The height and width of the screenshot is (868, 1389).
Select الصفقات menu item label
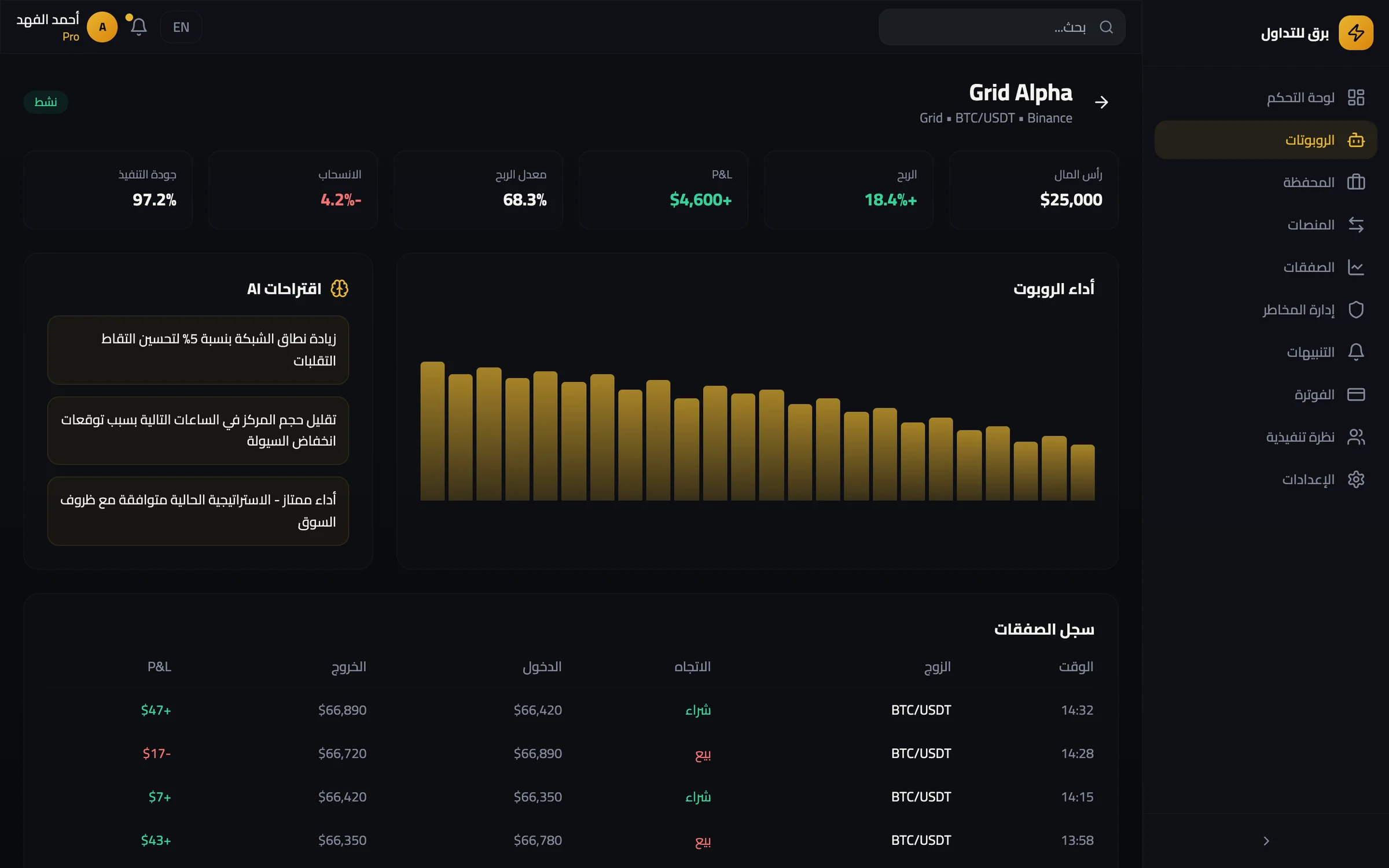tap(1309, 267)
